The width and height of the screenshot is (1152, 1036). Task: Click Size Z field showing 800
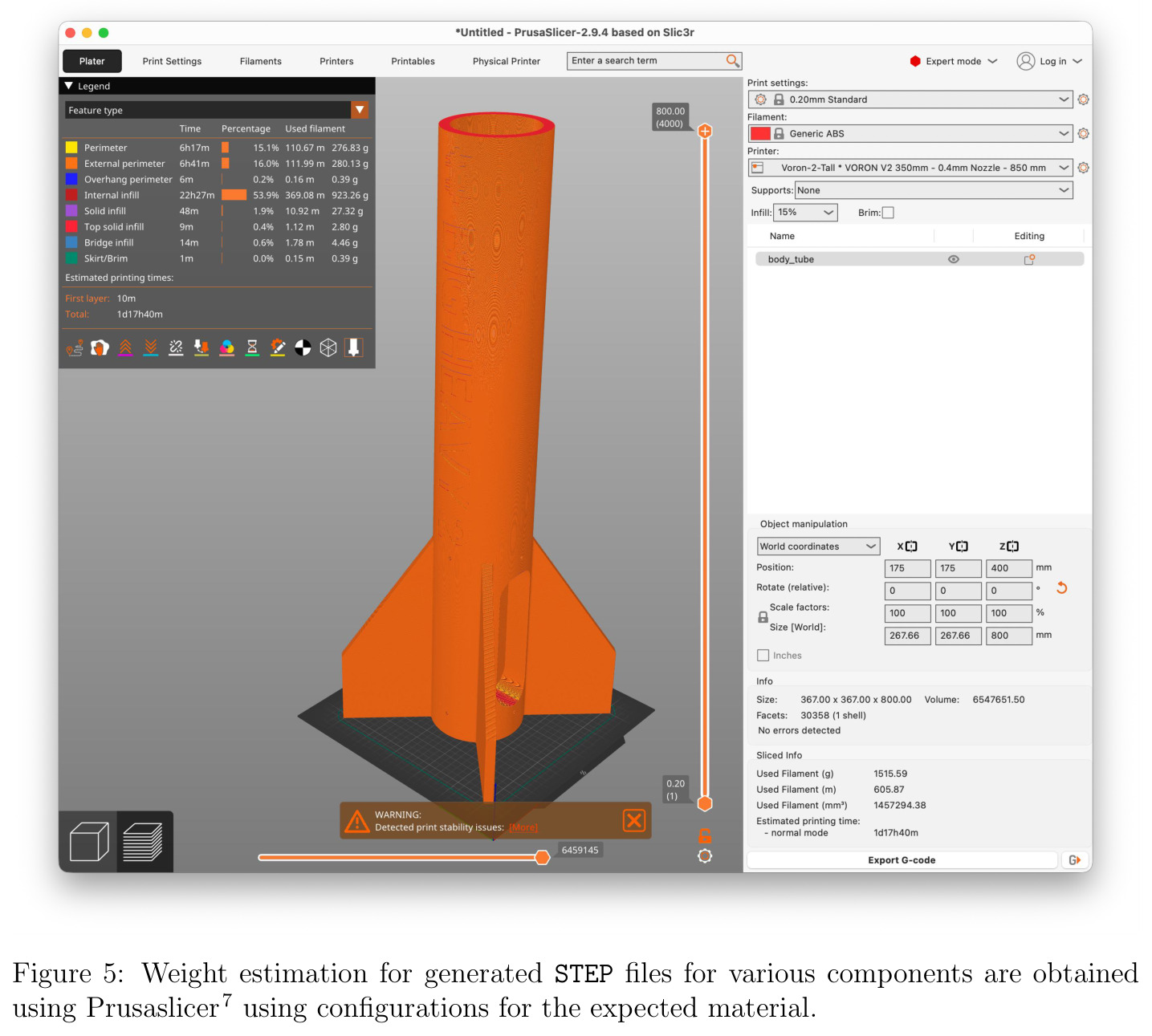pos(1009,636)
